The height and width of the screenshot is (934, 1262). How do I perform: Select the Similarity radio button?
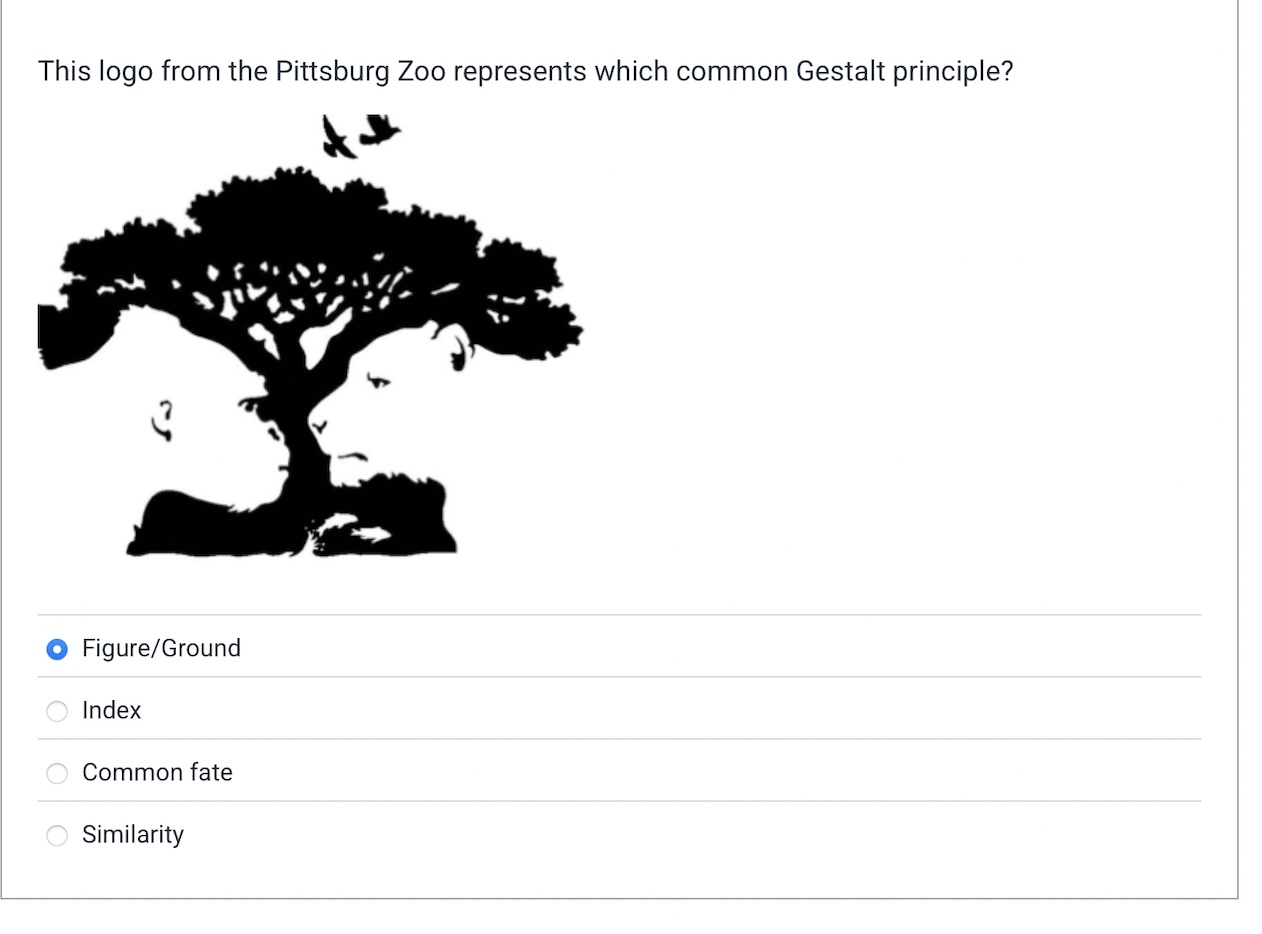[x=57, y=835]
